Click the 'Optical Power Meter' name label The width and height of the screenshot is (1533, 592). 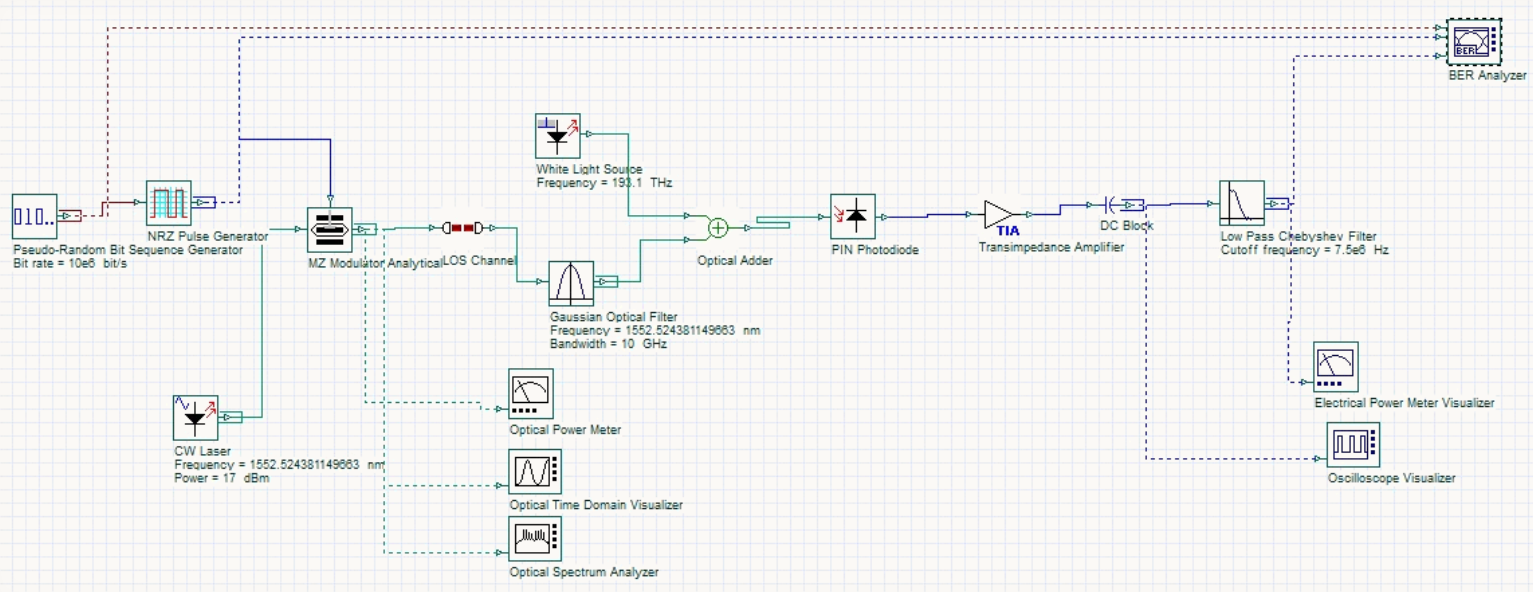[565, 430]
